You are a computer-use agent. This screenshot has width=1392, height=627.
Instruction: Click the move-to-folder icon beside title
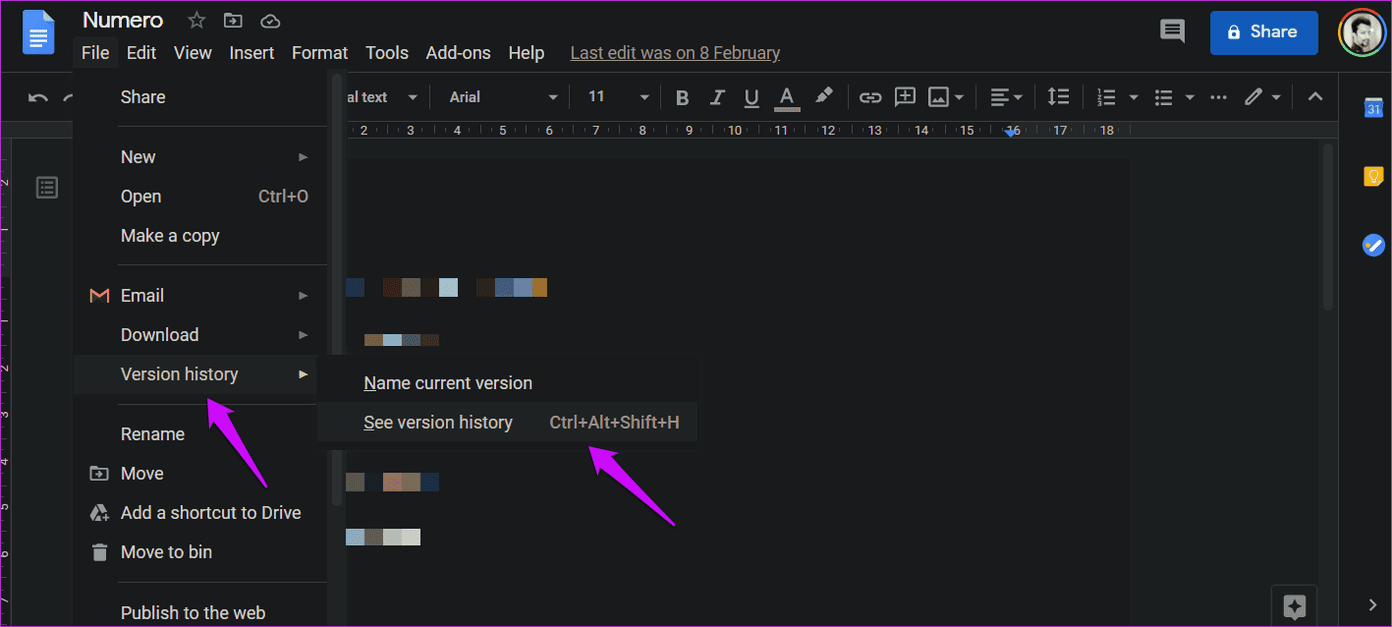point(233,21)
